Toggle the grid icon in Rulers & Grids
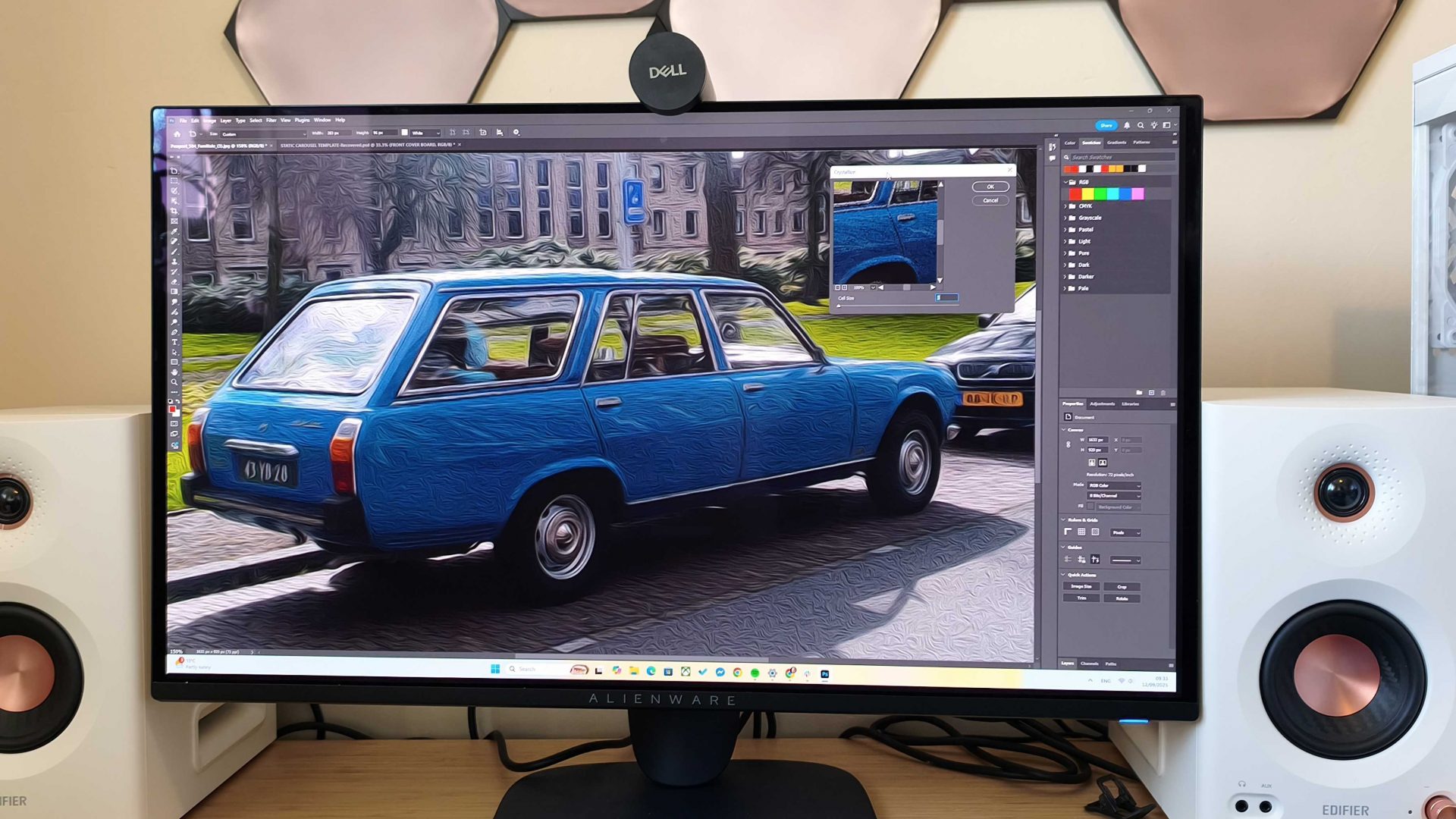The width and height of the screenshot is (1456, 819). 1081,532
